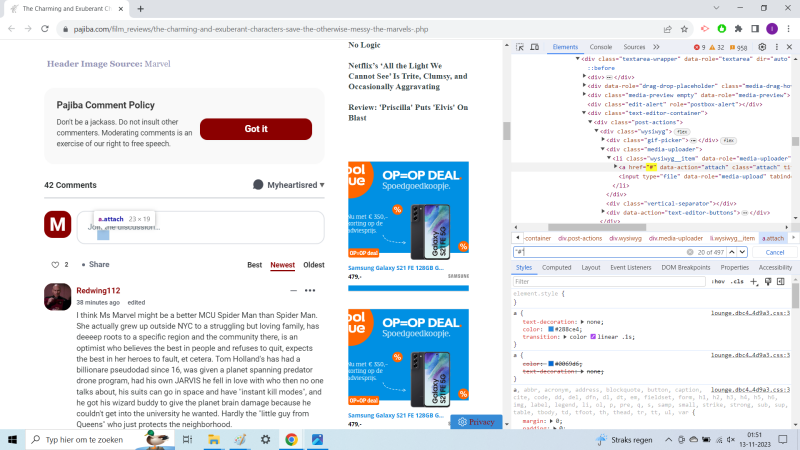Collapse the media-uploader div node
The height and width of the screenshot is (450, 800).
(x=603, y=149)
